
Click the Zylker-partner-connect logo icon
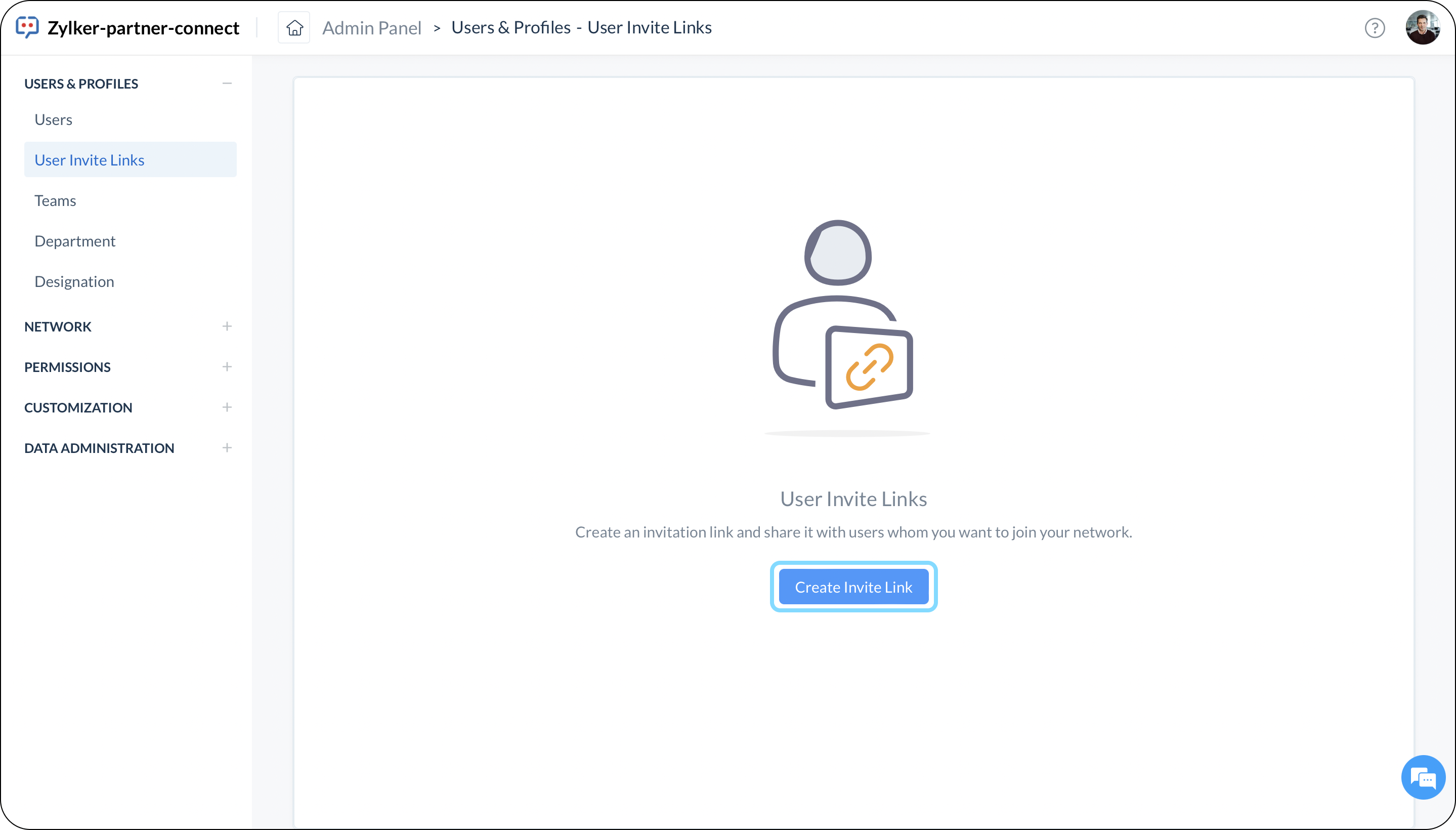tap(27, 27)
